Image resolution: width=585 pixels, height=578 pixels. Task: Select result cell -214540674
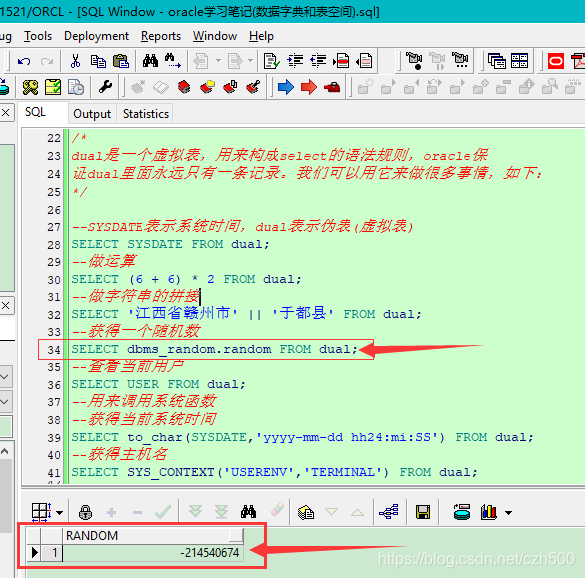153,553
